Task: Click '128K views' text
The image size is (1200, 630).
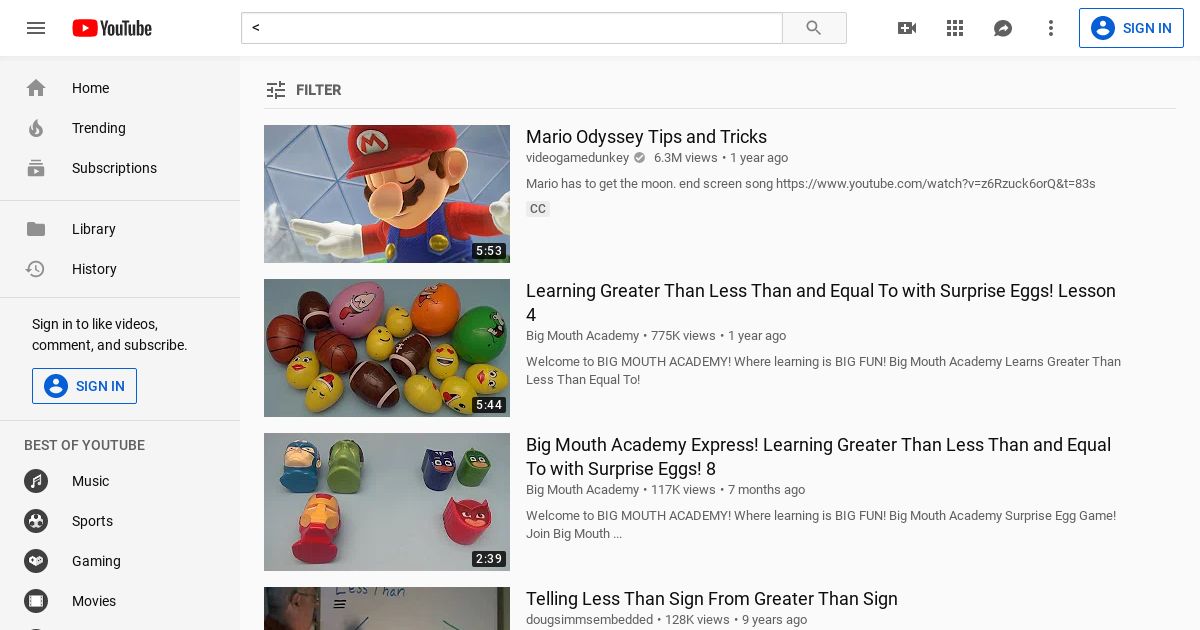Action: (x=697, y=620)
